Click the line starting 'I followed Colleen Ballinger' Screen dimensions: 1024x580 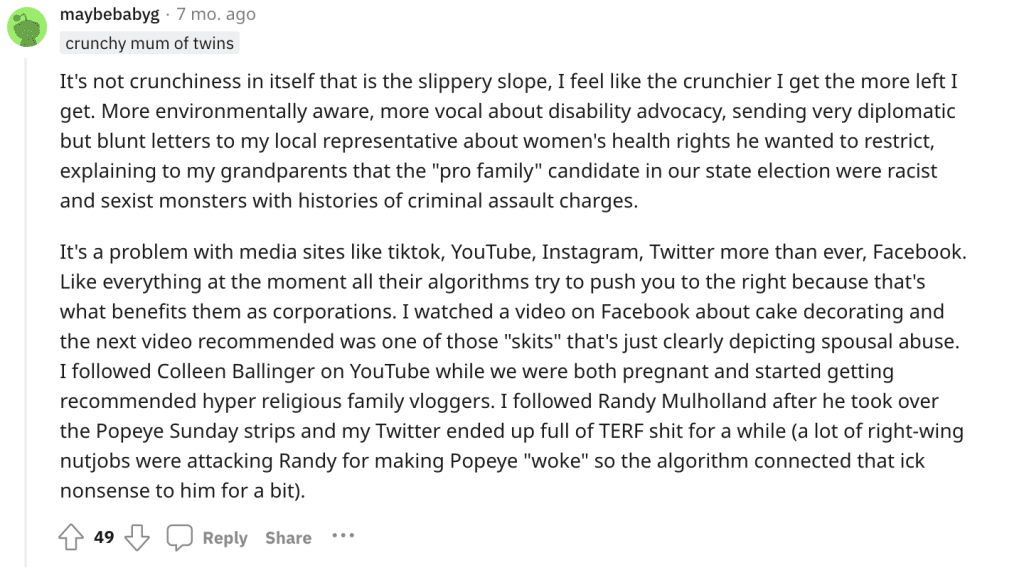(x=477, y=371)
